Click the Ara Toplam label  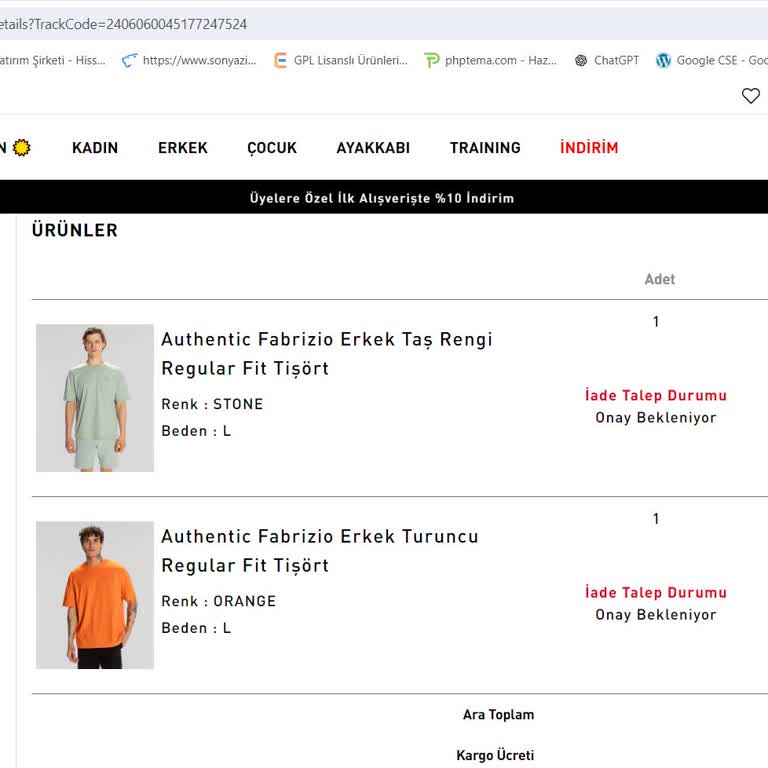(x=498, y=715)
